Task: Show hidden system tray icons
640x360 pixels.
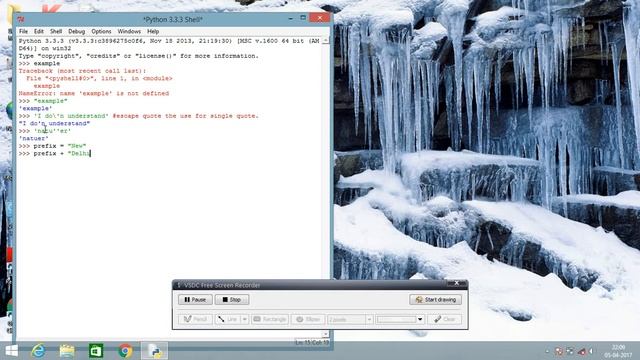Action: [x=547, y=351]
